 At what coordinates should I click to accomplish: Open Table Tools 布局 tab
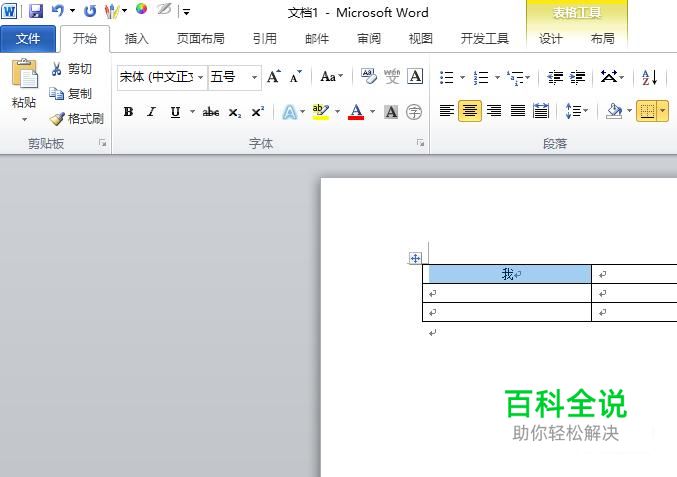(602, 39)
